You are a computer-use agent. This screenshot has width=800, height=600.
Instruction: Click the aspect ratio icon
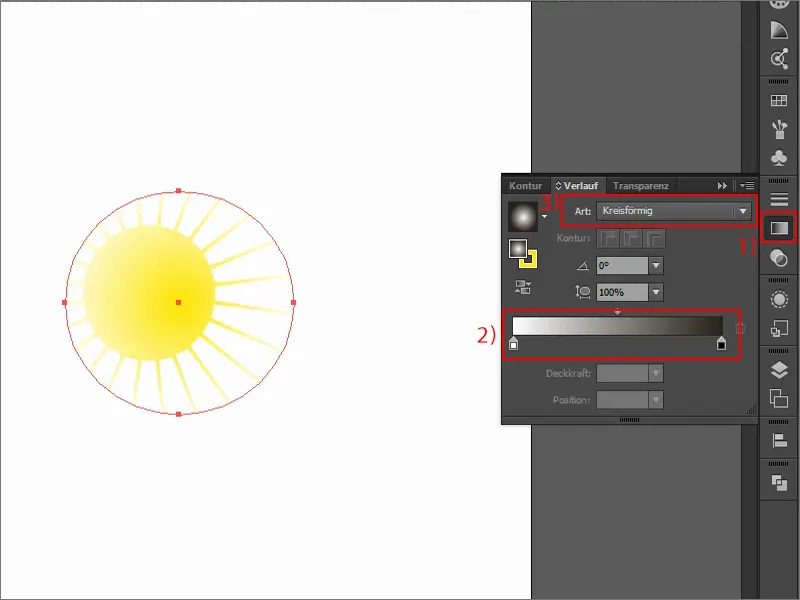coord(583,292)
